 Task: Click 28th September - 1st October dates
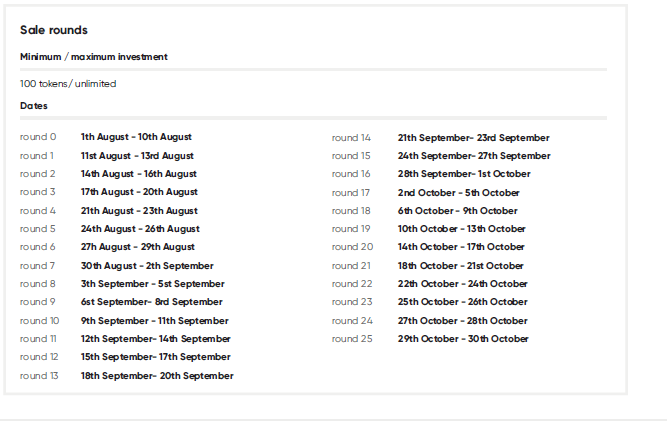click(464, 174)
